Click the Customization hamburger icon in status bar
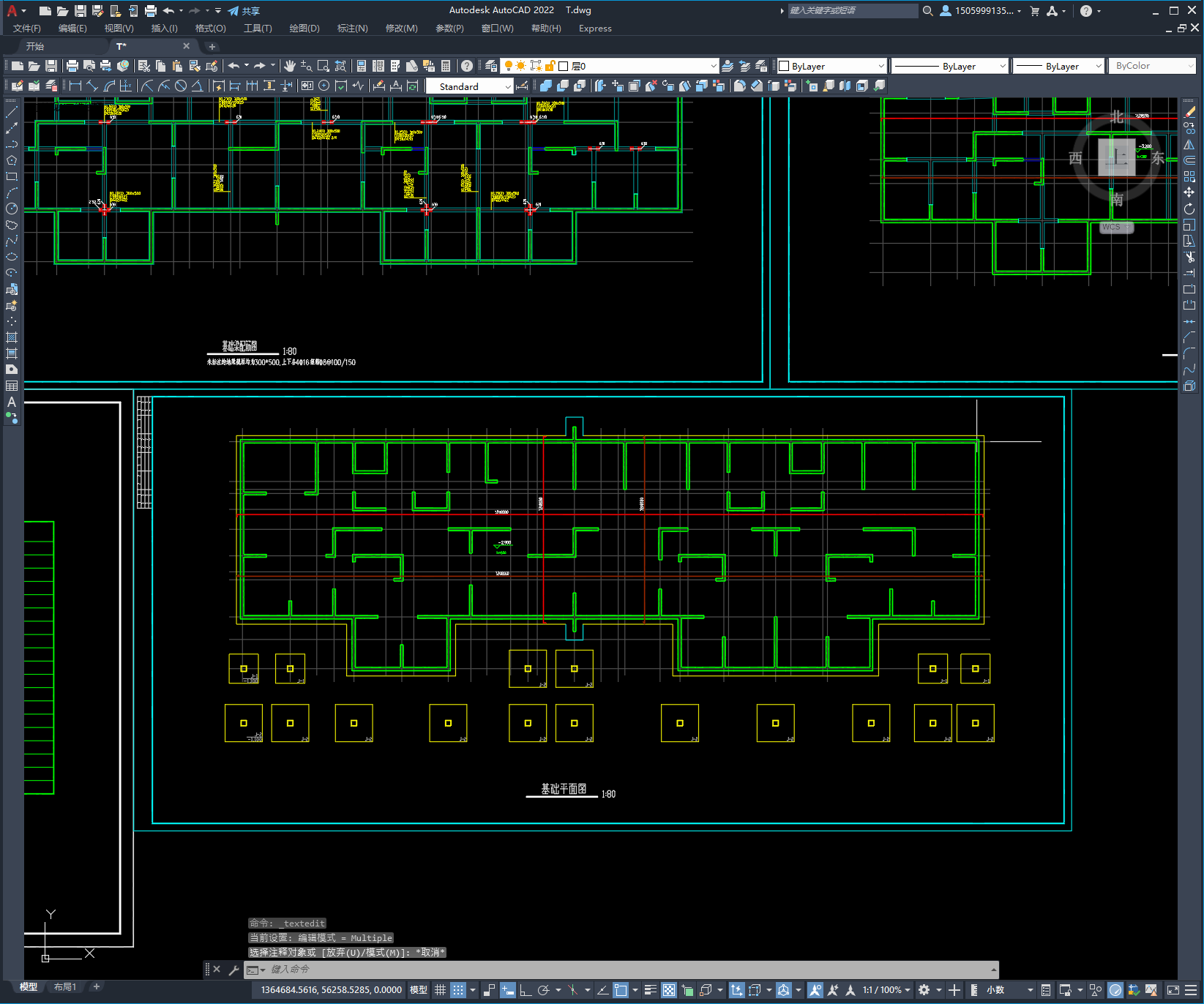Image resolution: width=1204 pixels, height=1004 pixels. (1191, 990)
